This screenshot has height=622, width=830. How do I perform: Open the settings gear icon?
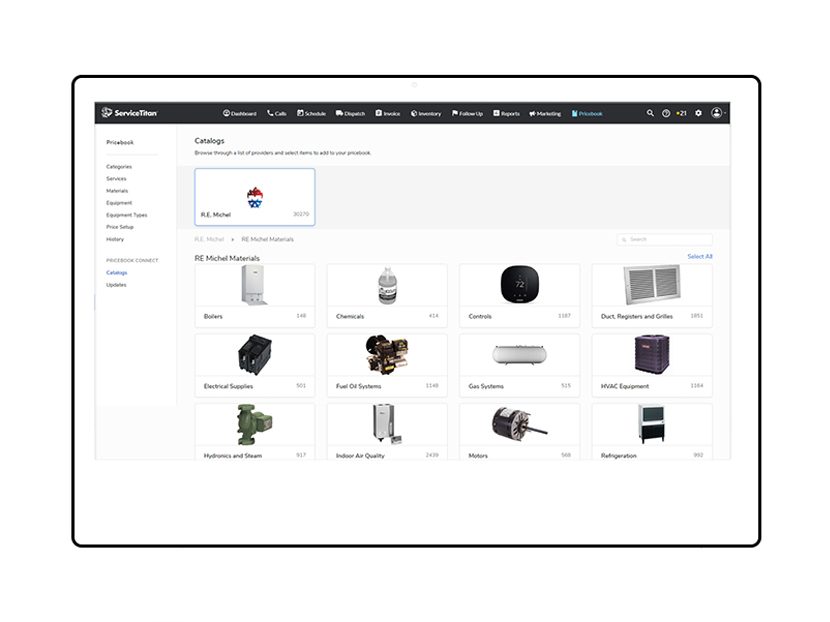[x=699, y=113]
